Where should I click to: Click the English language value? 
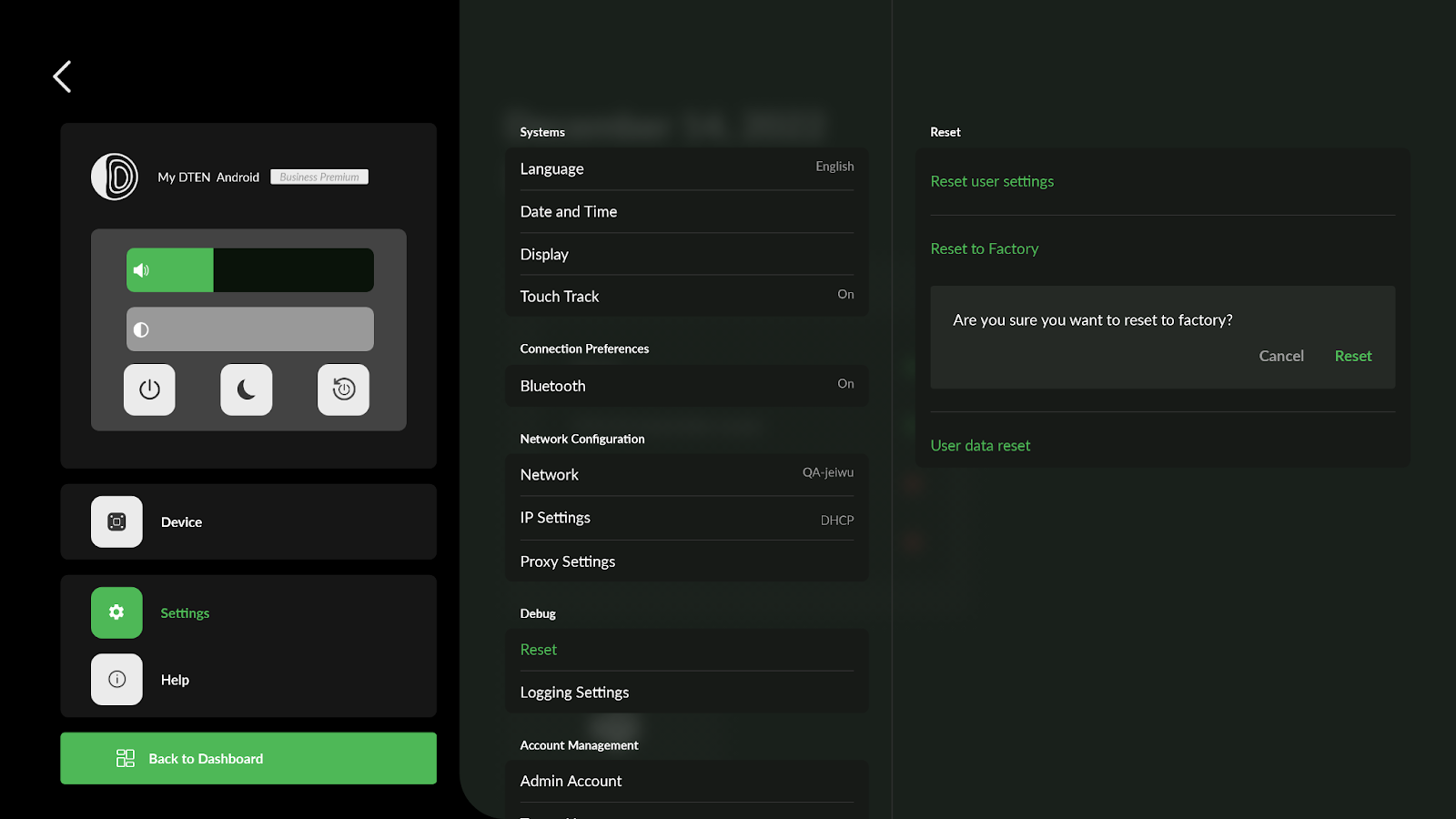pyautogui.click(x=834, y=167)
